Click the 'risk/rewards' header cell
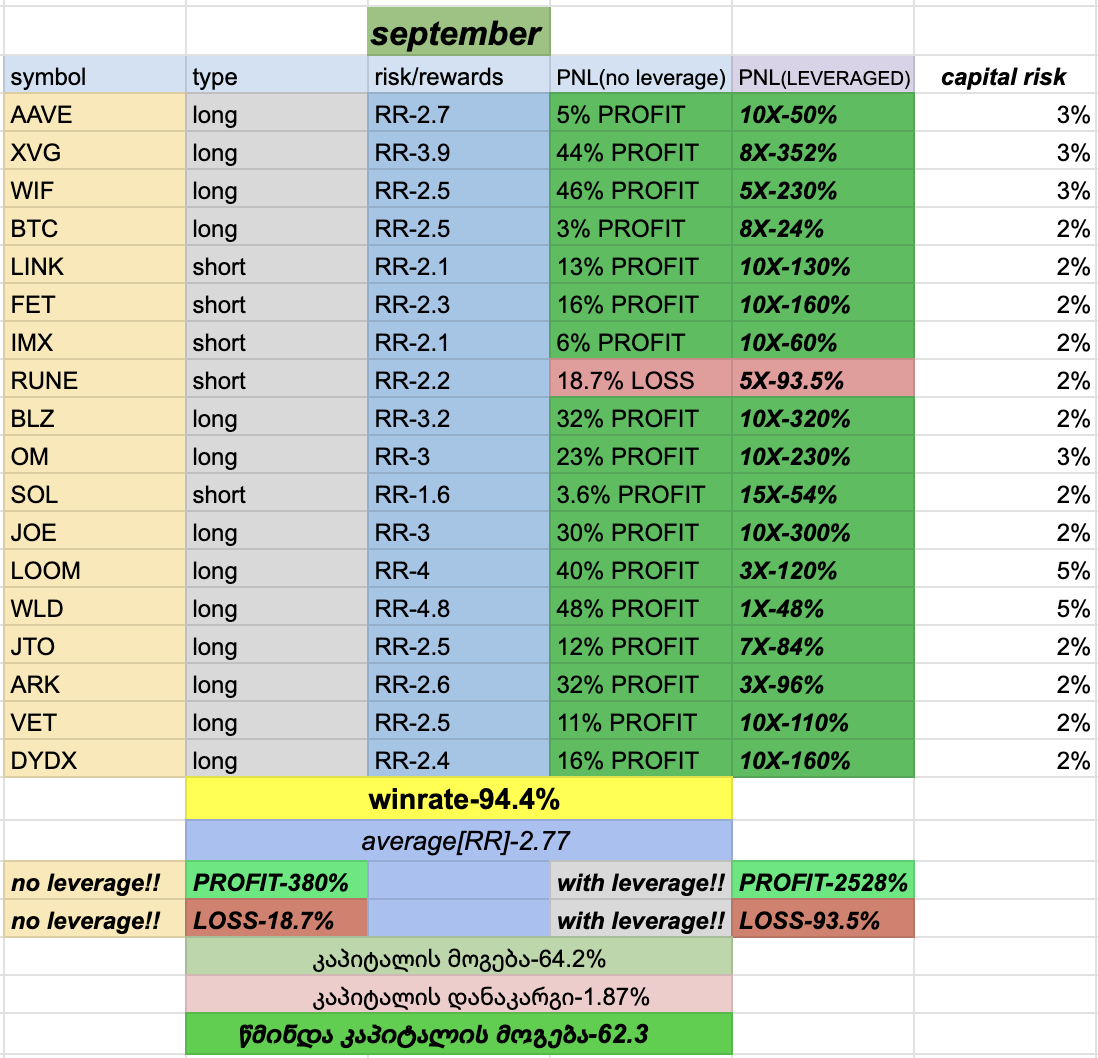The image size is (1098, 1058). (458, 77)
